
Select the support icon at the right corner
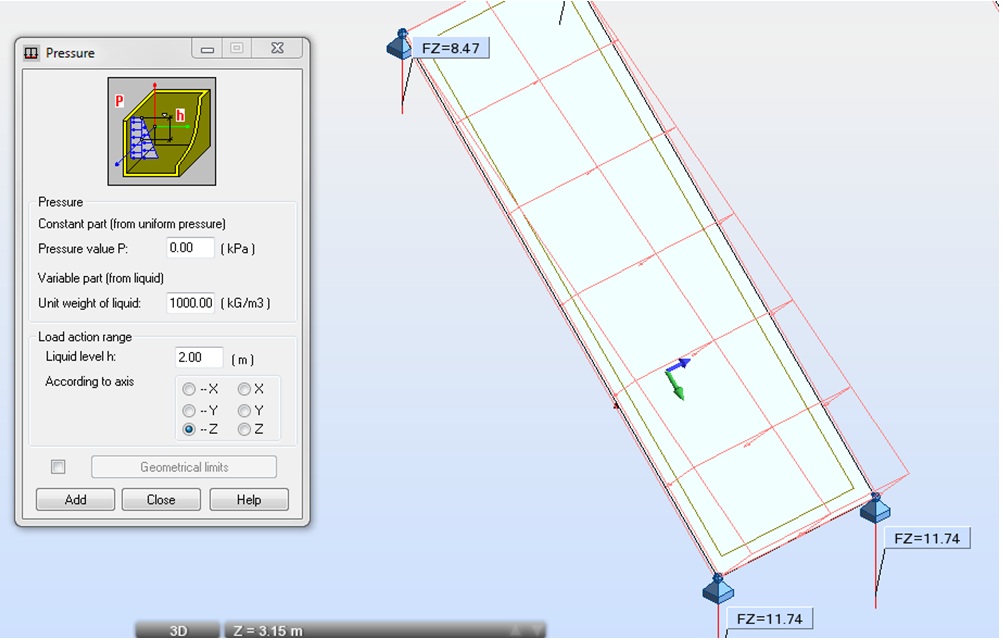click(x=875, y=508)
